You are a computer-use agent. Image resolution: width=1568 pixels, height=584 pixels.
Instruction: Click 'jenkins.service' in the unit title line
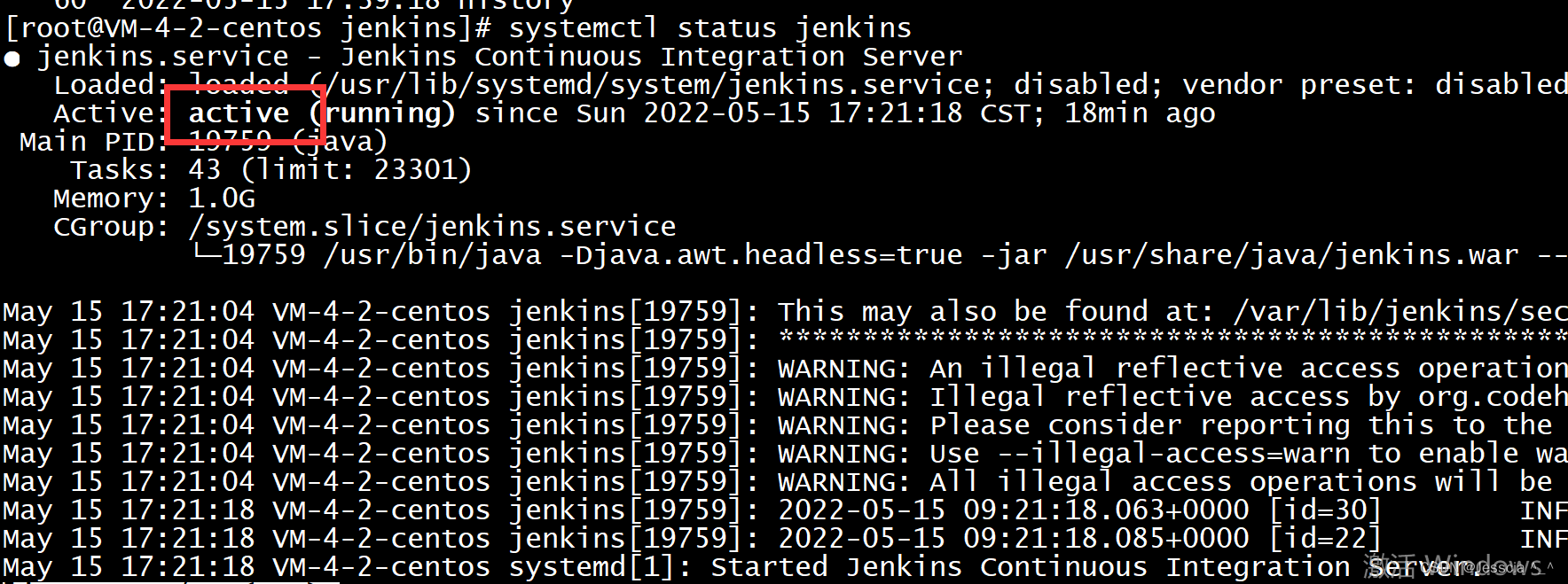click(x=163, y=57)
